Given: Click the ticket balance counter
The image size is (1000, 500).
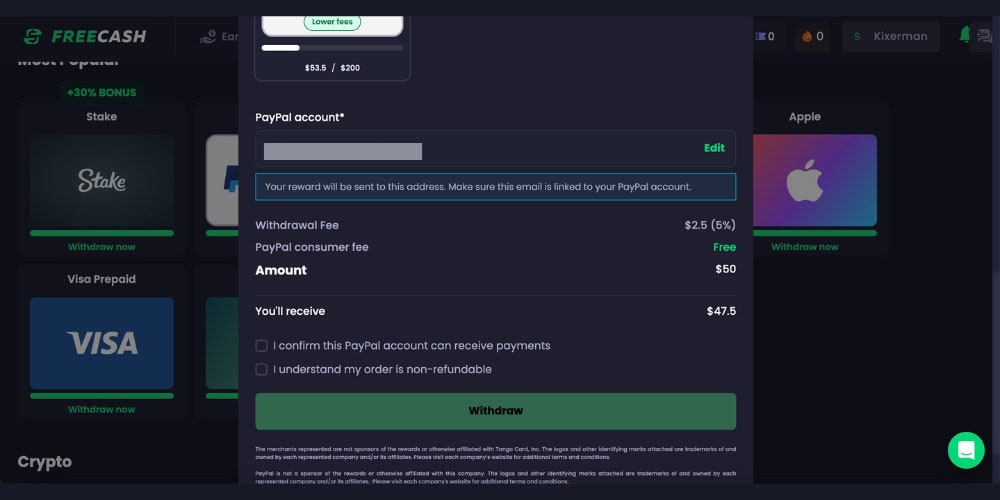Looking at the screenshot, I should pos(766,36).
